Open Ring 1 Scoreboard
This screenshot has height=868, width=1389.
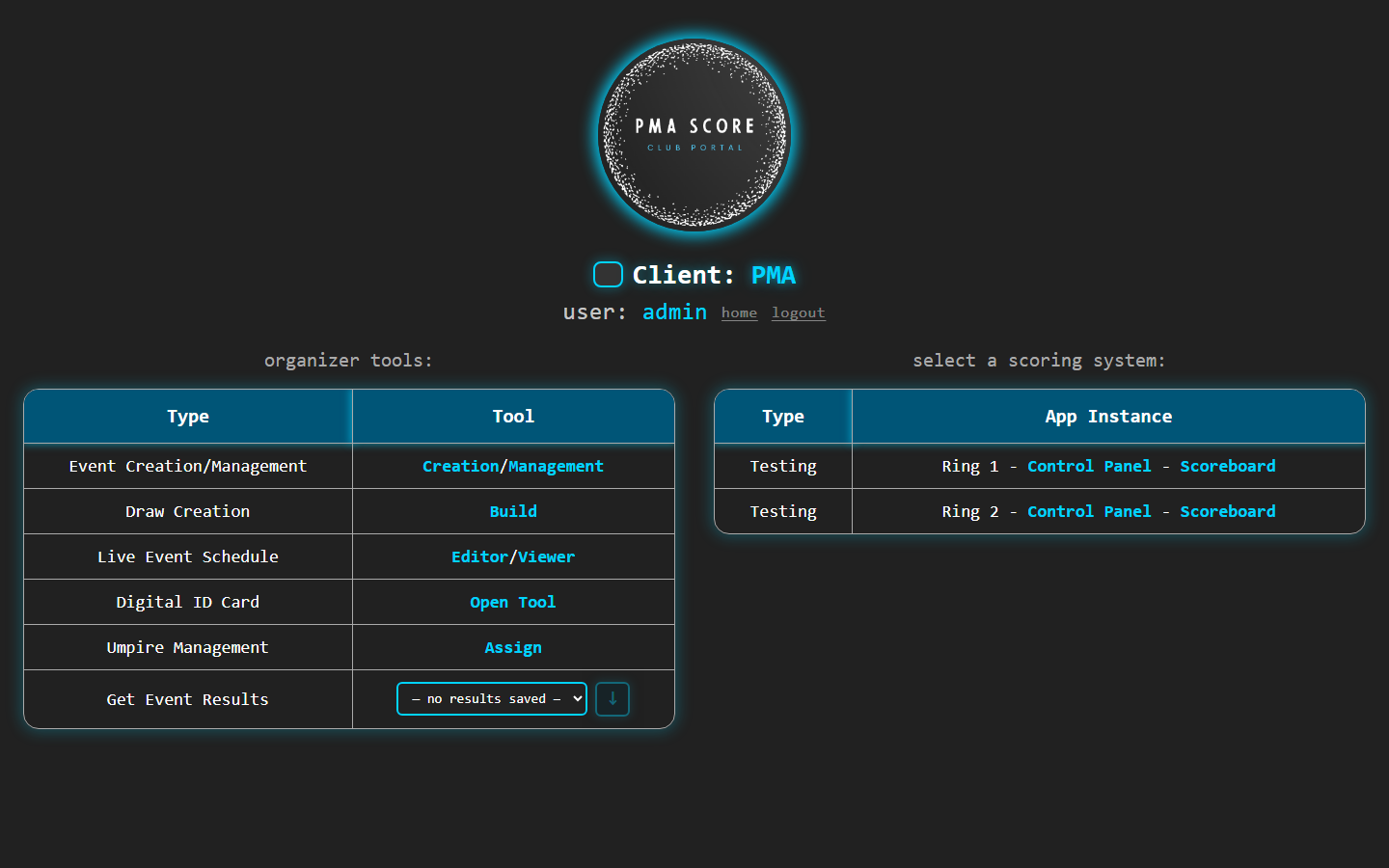coord(1227,467)
